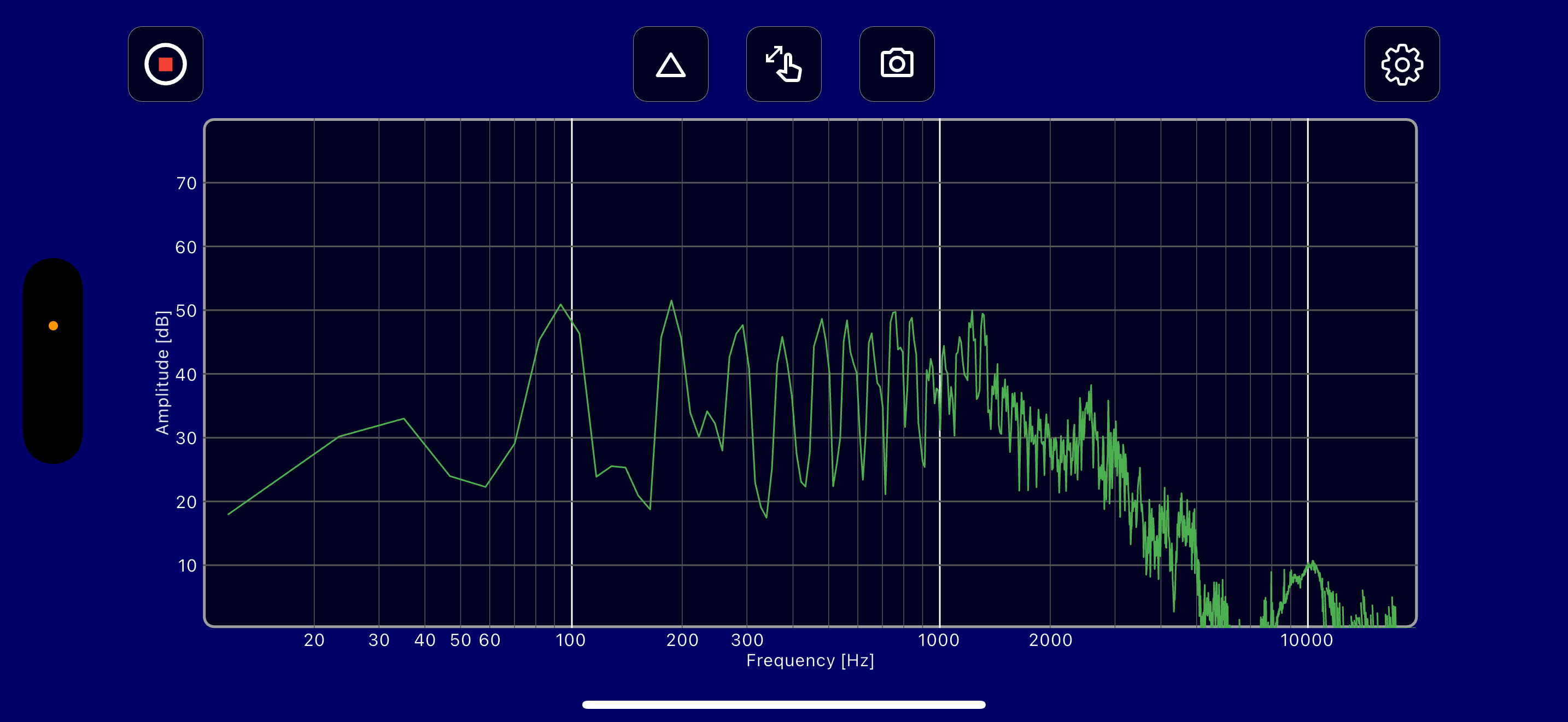Stop recording with the red stop button
This screenshot has height=722, width=1568.
(x=165, y=64)
